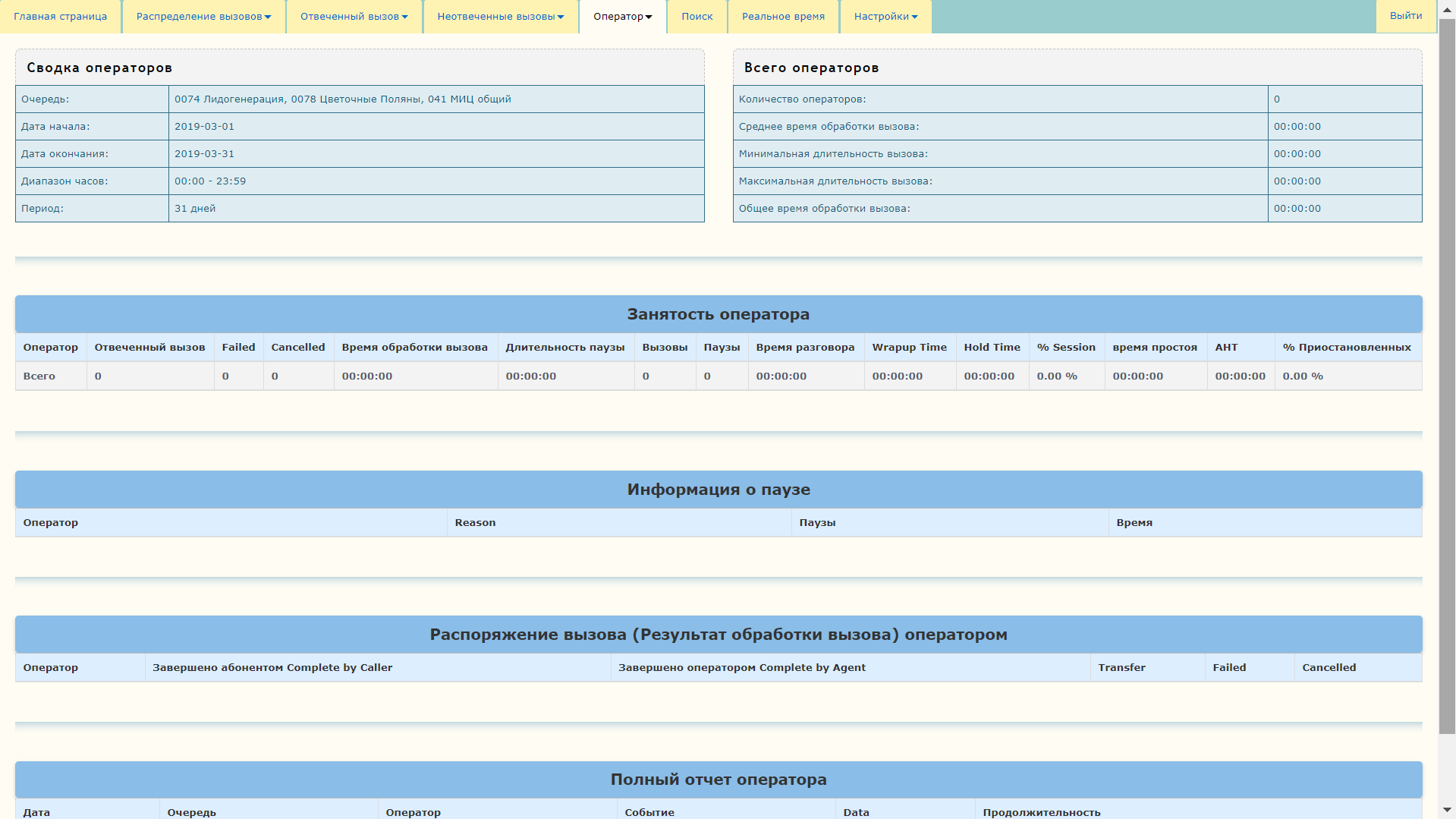
Task: Click the Wrapup Time column header
Action: [910, 347]
